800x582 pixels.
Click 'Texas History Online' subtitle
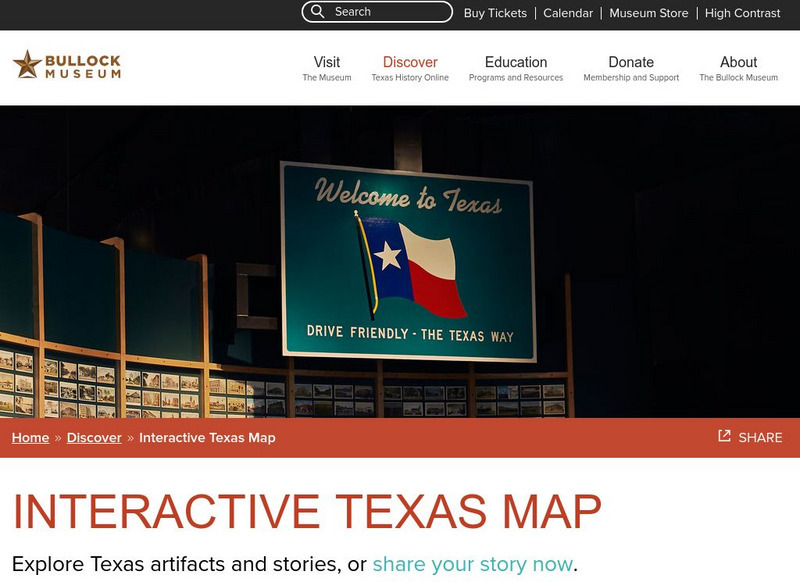[x=410, y=78]
